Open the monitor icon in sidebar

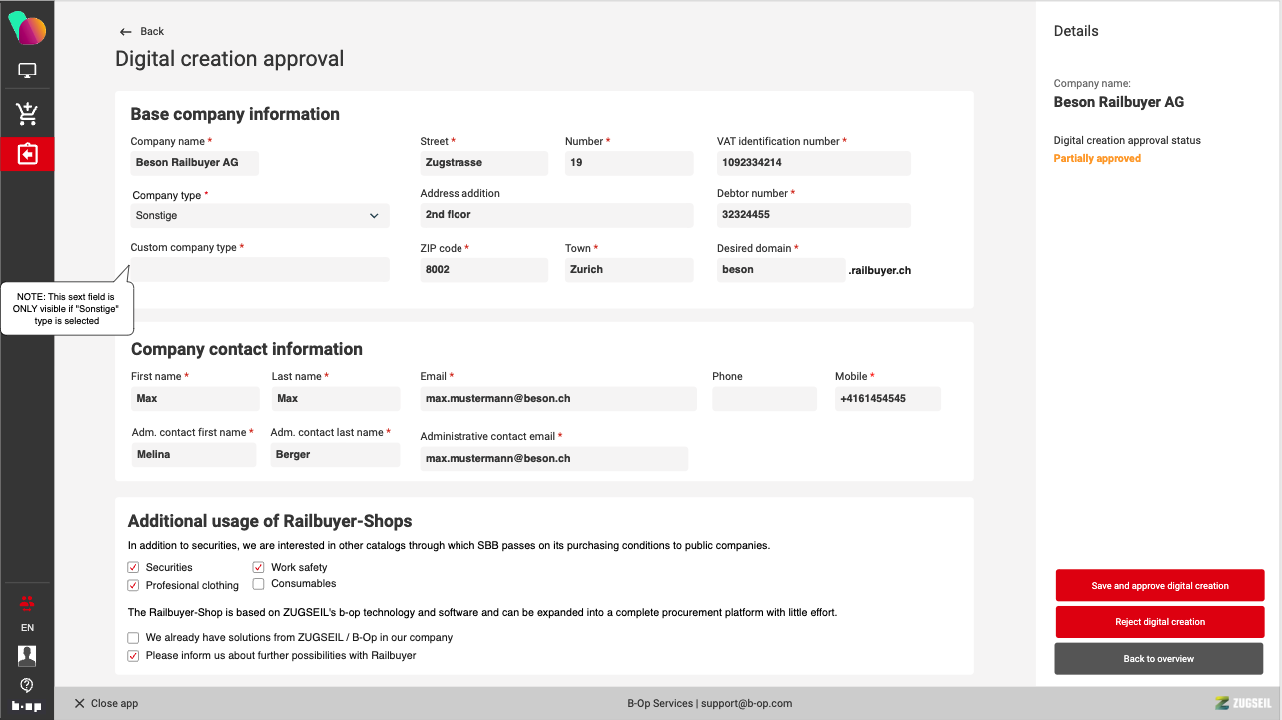[x=27, y=71]
